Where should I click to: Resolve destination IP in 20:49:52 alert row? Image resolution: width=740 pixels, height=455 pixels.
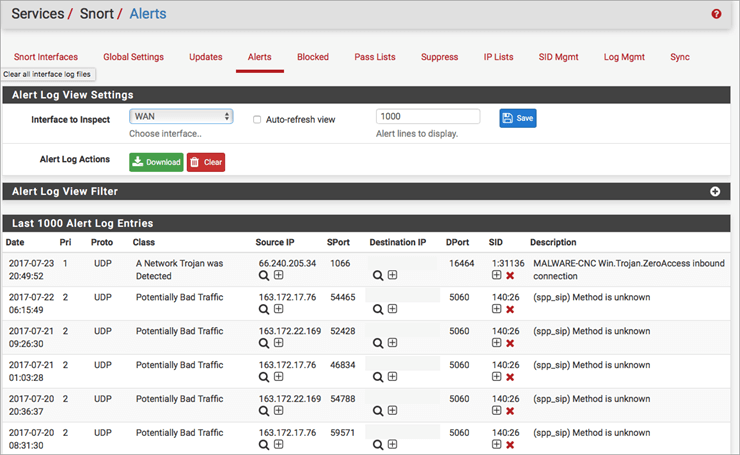[378, 276]
